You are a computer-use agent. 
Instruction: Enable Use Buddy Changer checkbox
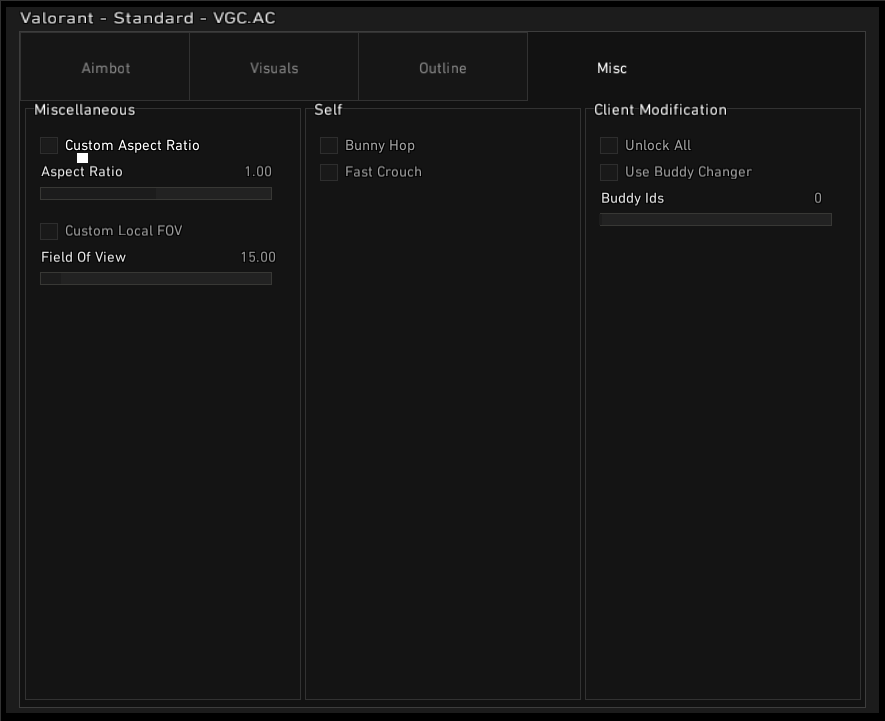608,172
